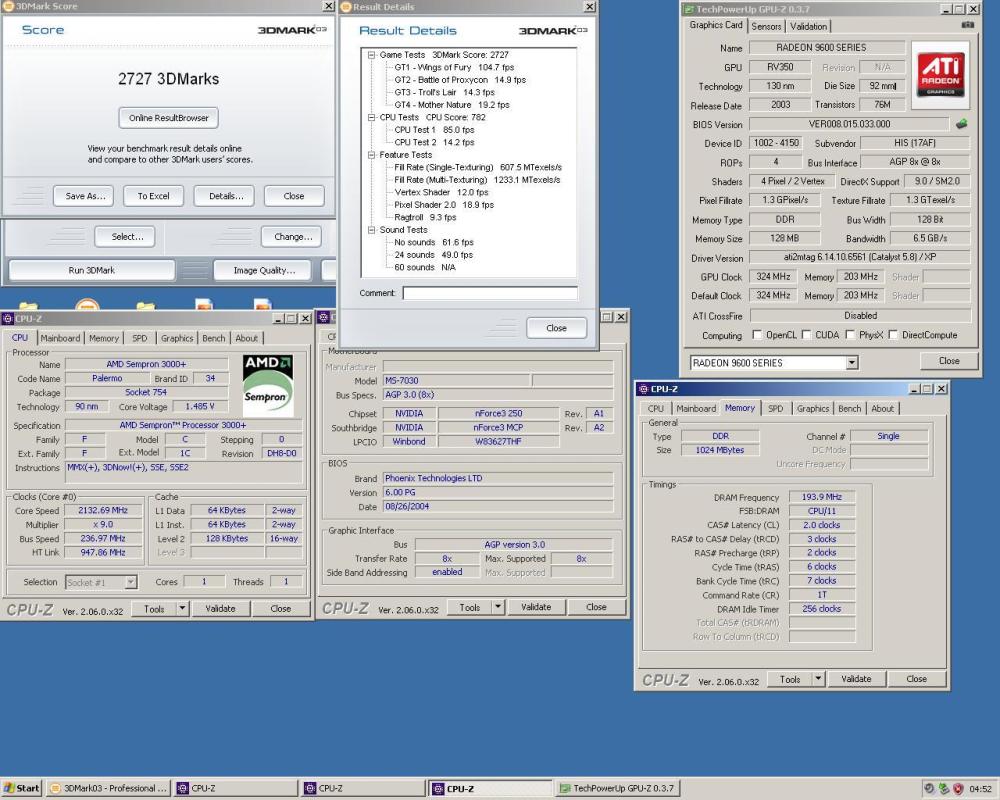Click the GPU-Z screenshot camera icon
Image resolution: width=1000 pixels, height=800 pixels.
pos(966,24)
